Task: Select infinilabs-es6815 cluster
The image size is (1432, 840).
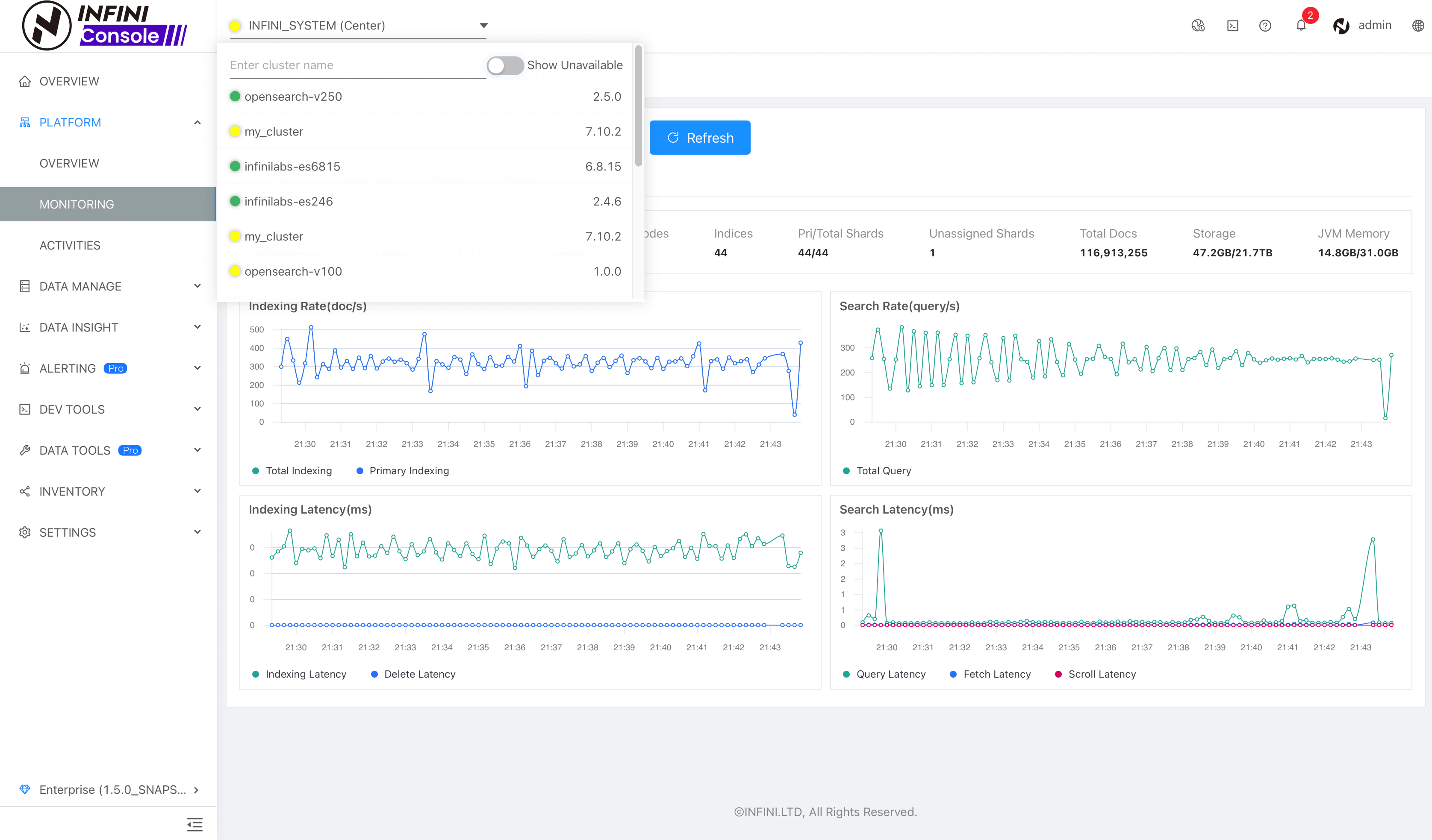Action: 425,166
